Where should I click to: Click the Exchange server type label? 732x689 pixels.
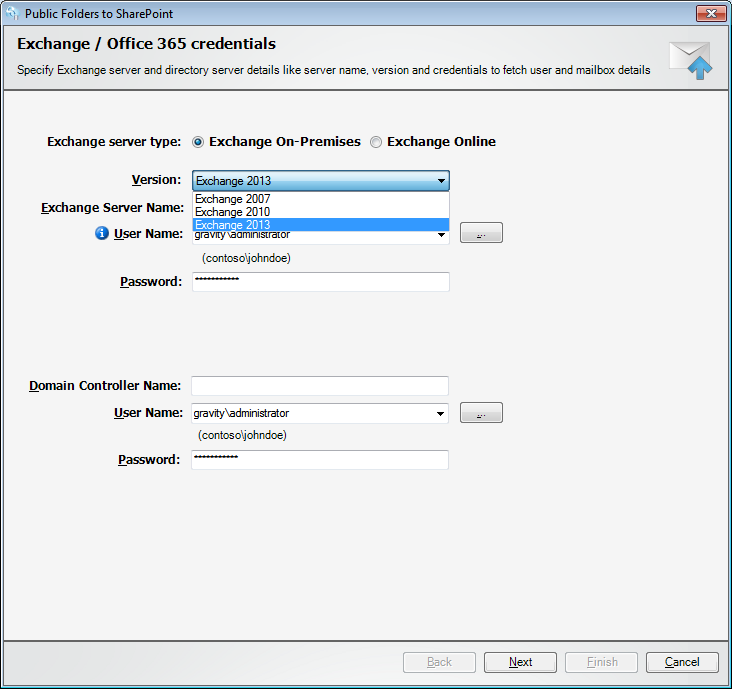coord(114,142)
